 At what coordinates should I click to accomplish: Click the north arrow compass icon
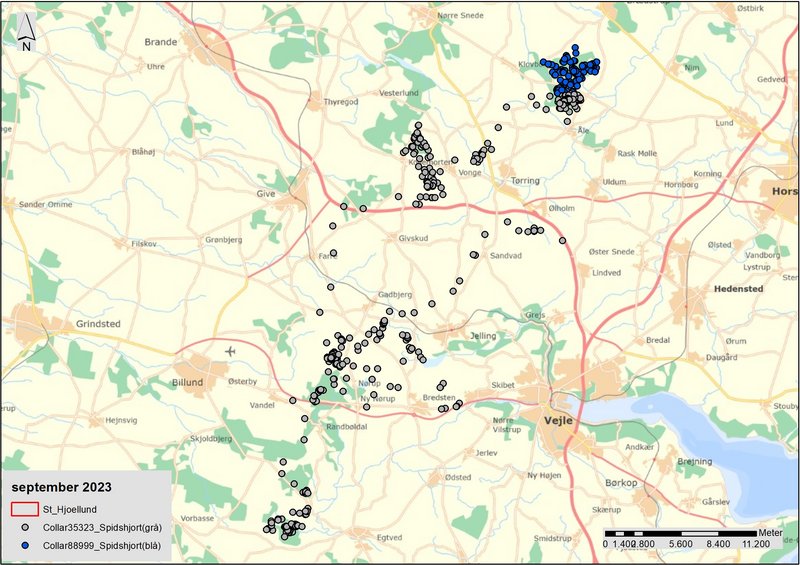pos(26,32)
